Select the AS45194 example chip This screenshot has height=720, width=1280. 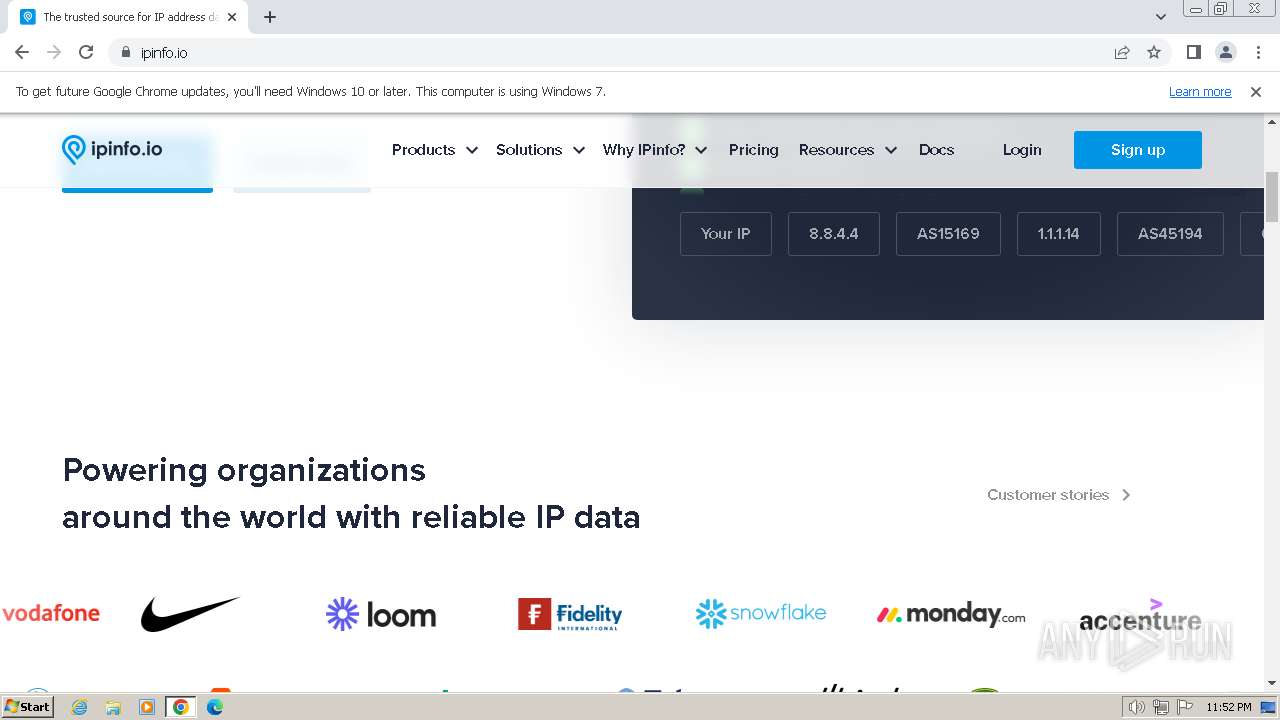1170,233
